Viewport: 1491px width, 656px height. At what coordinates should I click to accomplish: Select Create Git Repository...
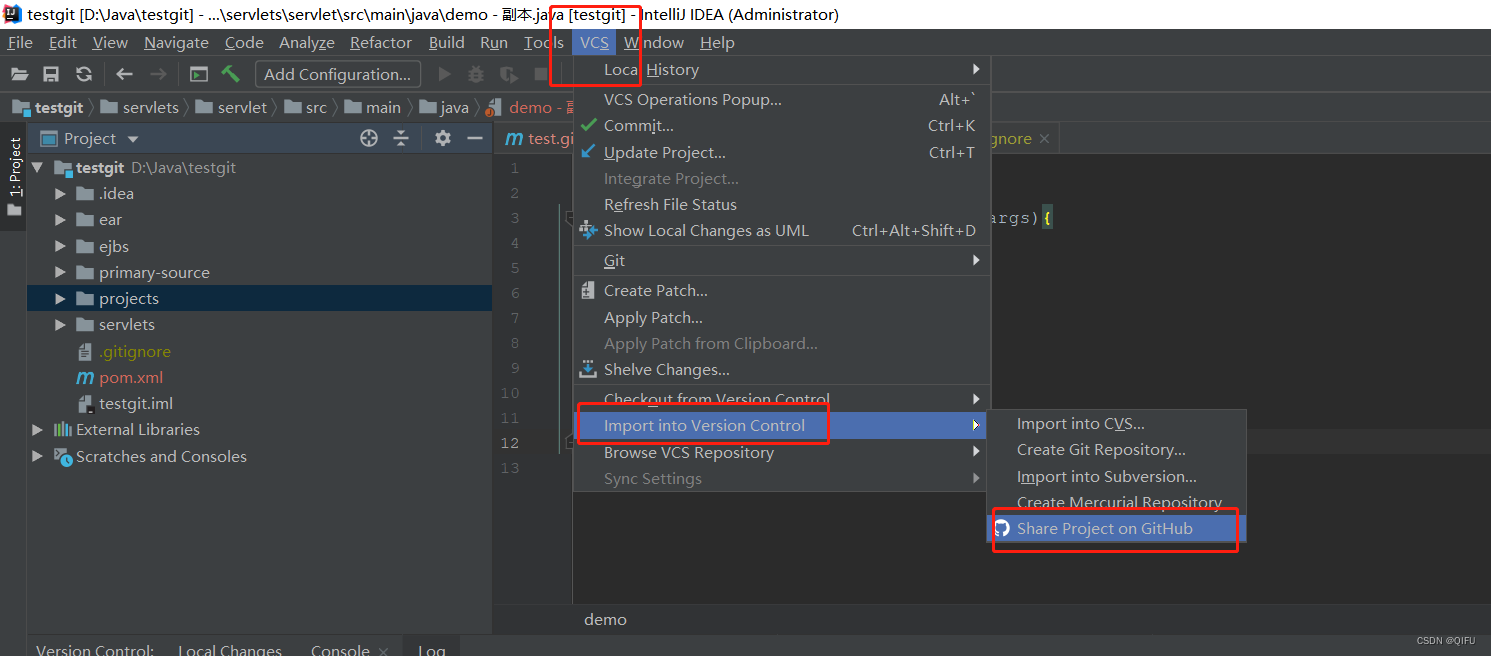(1116, 450)
